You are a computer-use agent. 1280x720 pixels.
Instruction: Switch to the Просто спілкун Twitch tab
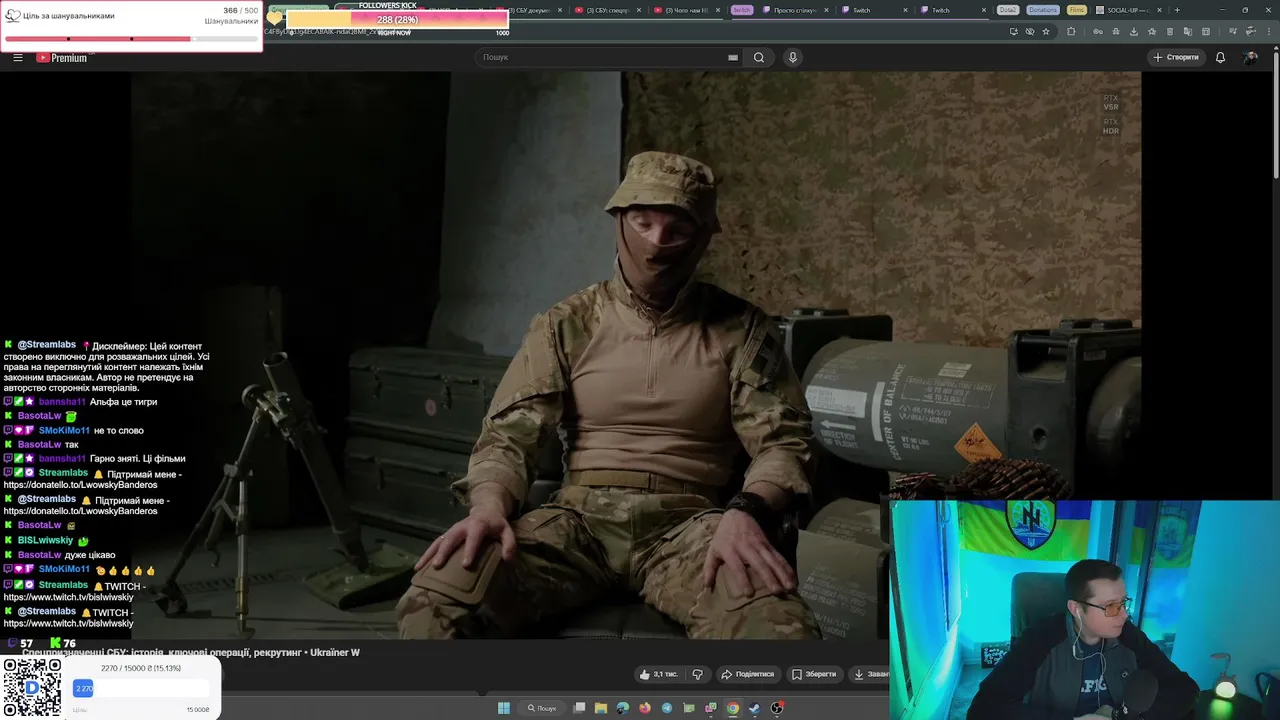coord(794,10)
